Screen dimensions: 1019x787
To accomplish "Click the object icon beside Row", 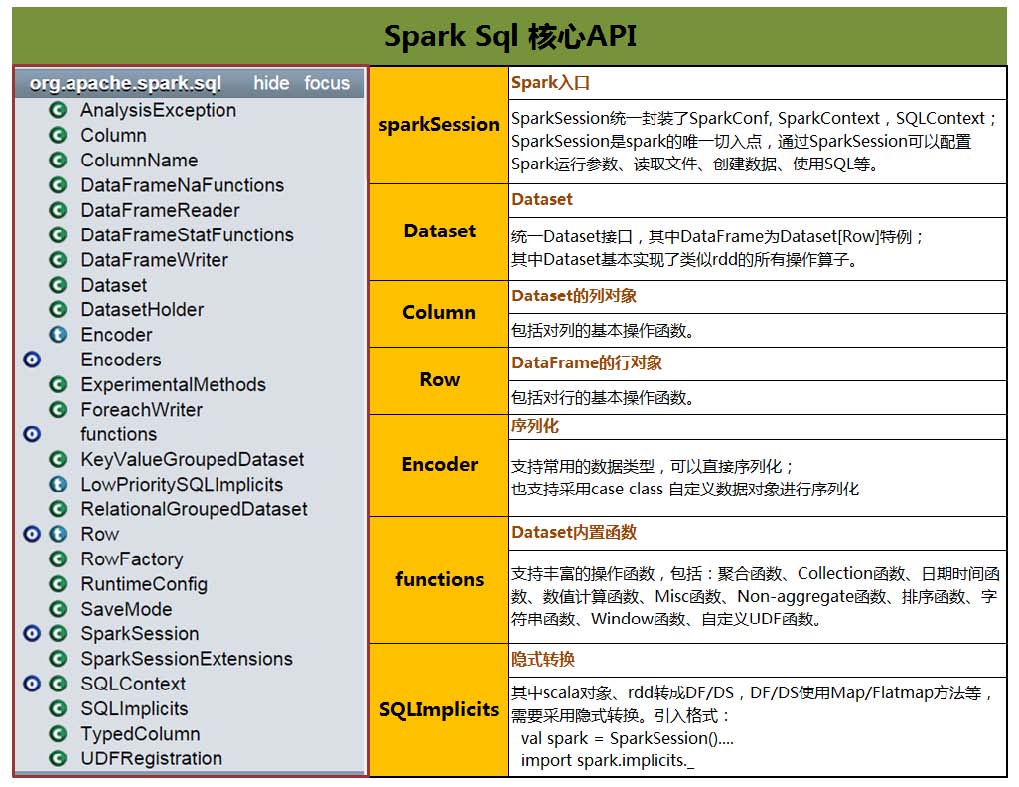I will pos(32,534).
